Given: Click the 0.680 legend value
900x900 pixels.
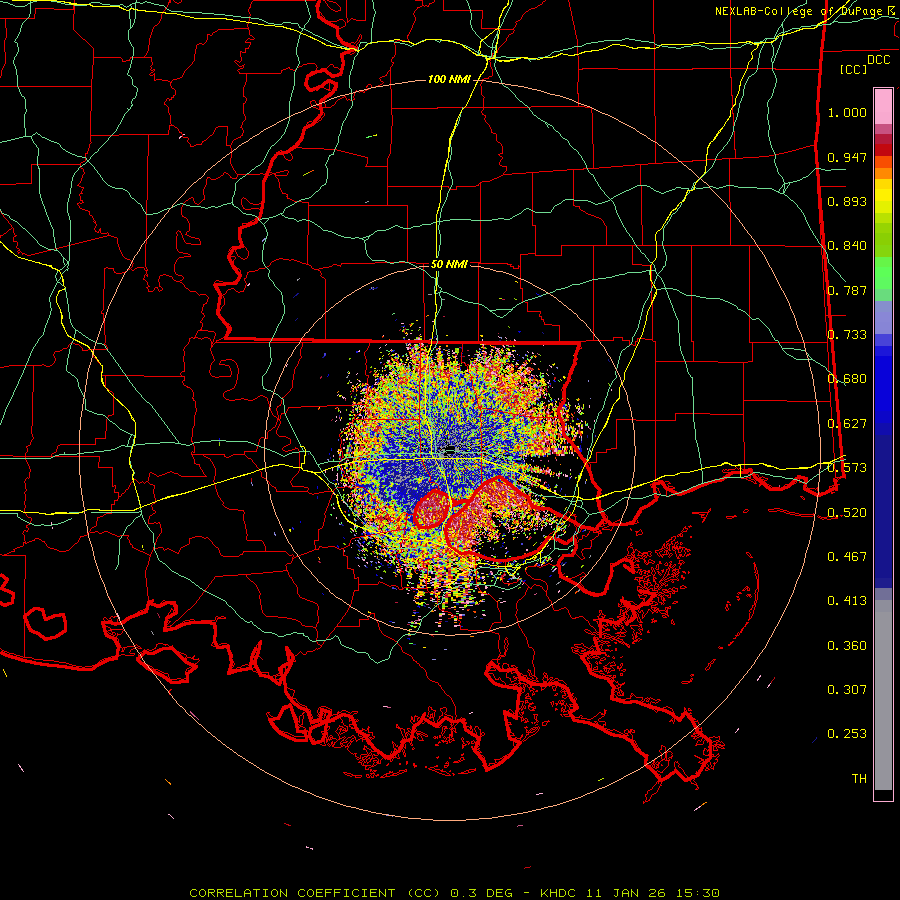Looking at the screenshot, I should pyautogui.click(x=847, y=379).
